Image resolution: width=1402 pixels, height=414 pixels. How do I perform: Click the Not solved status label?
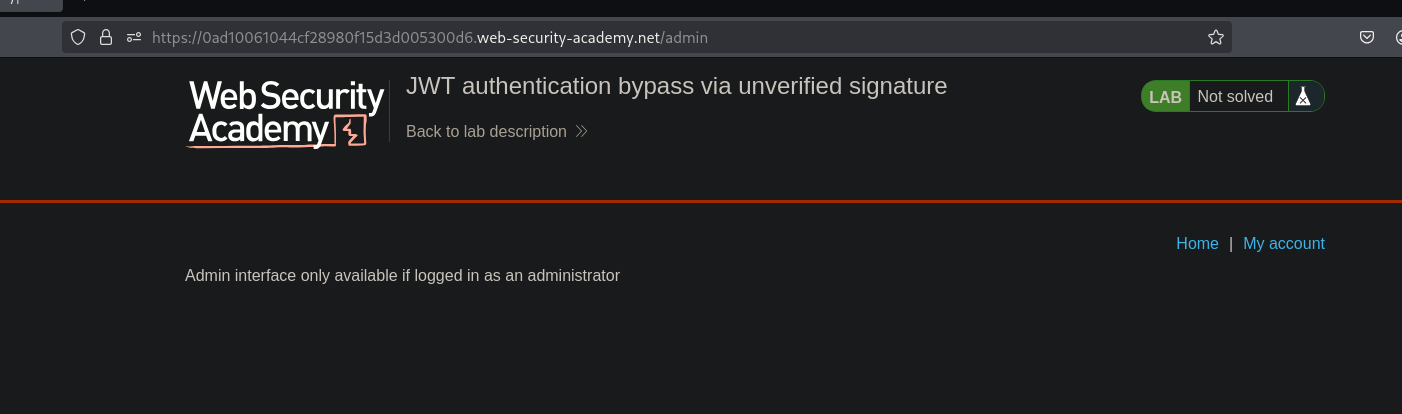coord(1235,97)
